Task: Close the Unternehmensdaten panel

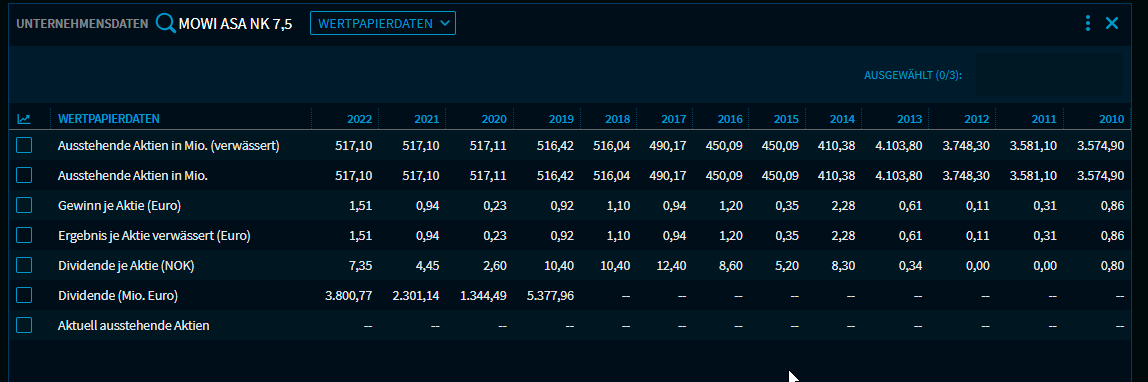Action: click(1111, 23)
